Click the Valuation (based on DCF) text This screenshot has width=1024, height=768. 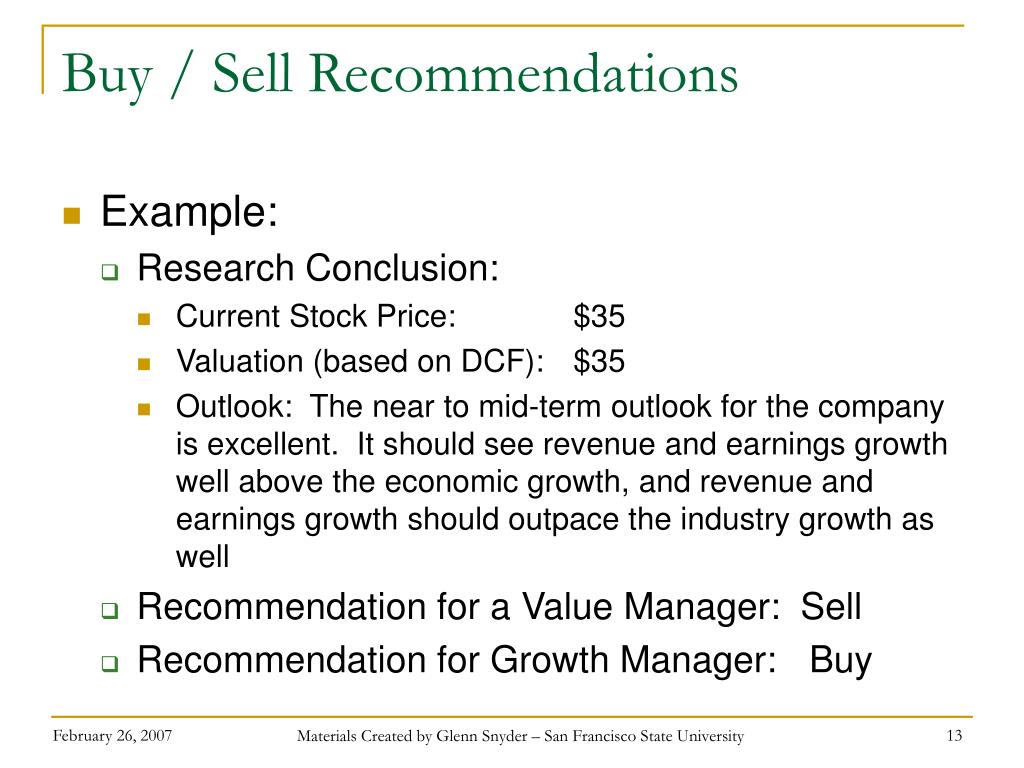[360, 362]
